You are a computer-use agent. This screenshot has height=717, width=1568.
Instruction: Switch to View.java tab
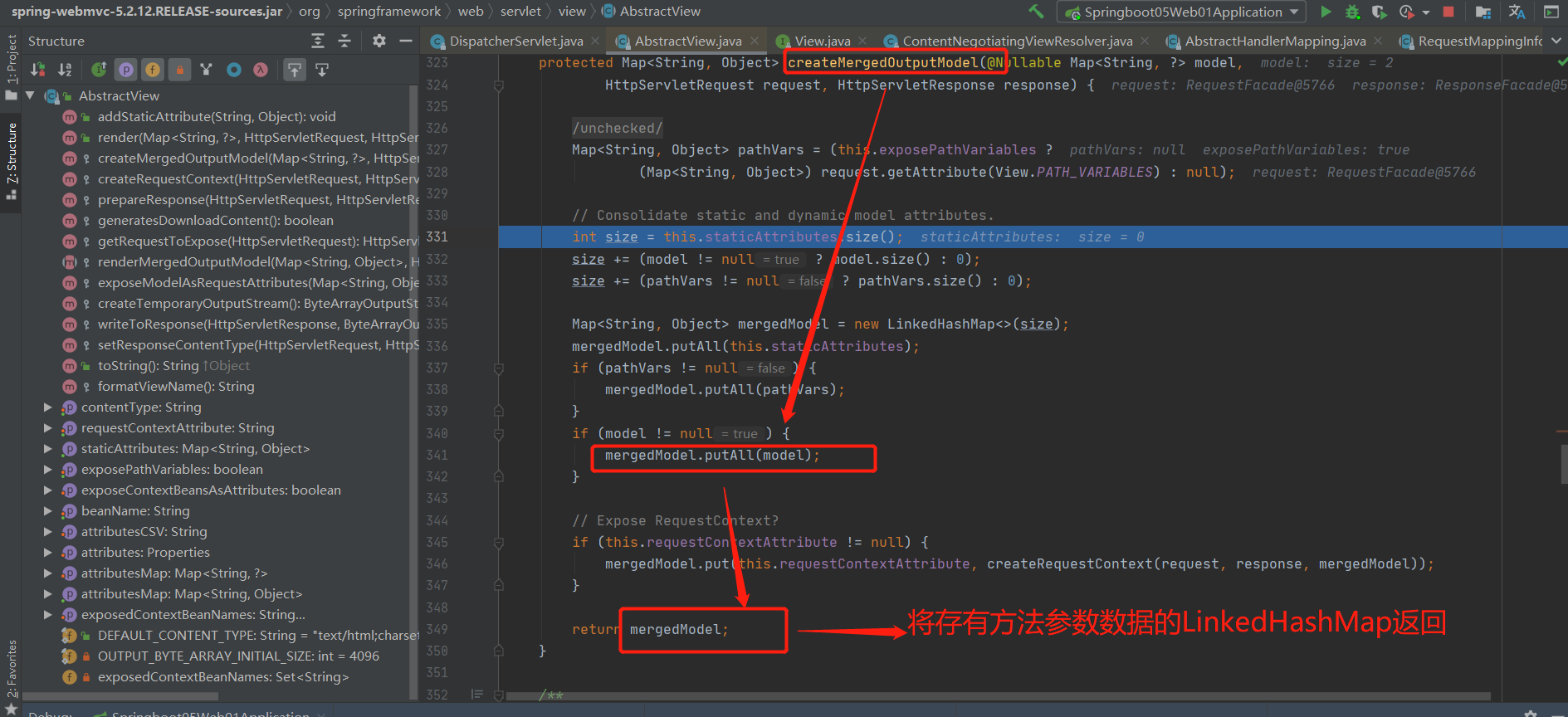[823, 41]
